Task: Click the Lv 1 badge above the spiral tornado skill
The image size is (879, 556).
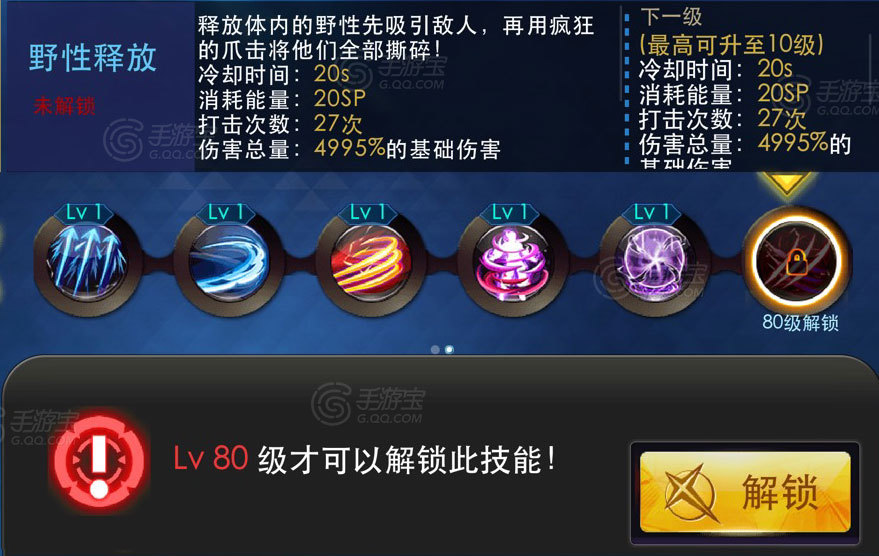Action: tap(368, 213)
